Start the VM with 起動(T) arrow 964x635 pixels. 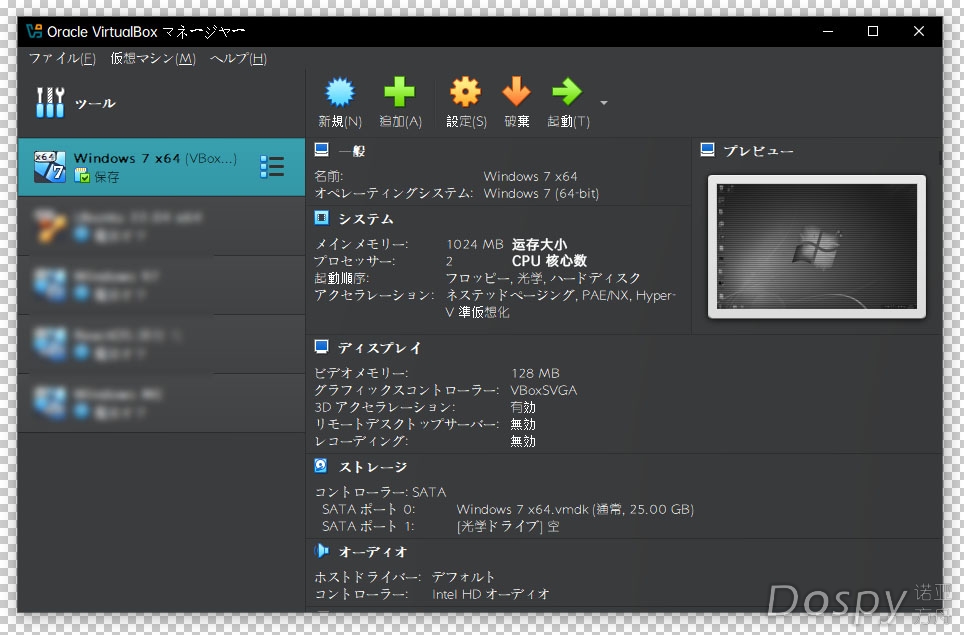[567, 92]
